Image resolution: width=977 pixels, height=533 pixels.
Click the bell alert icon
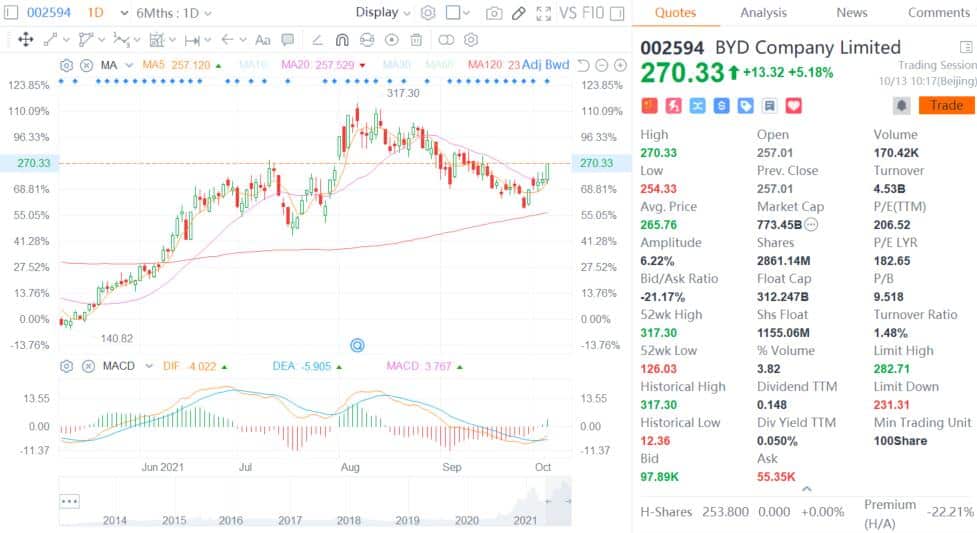coord(901,106)
